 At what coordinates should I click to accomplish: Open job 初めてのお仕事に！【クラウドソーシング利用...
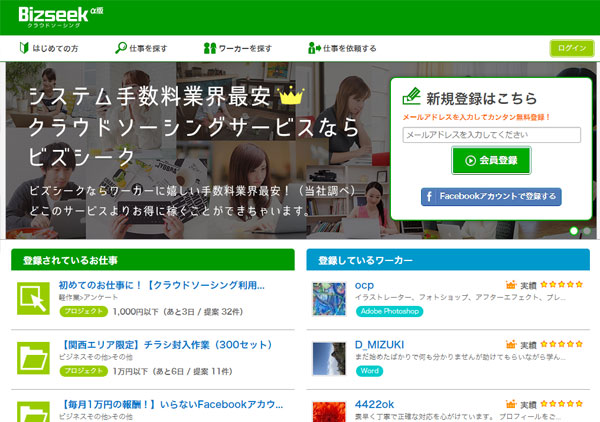[161, 285]
